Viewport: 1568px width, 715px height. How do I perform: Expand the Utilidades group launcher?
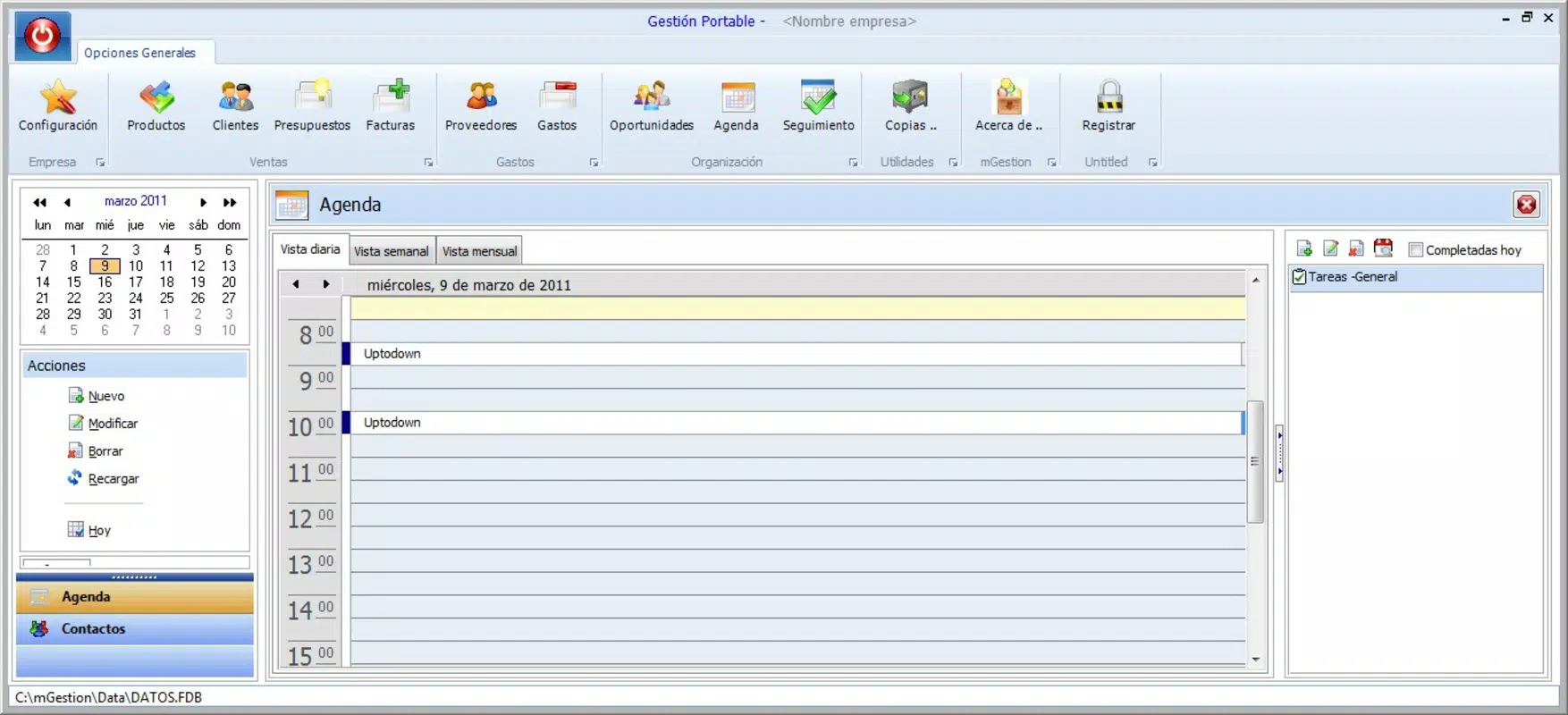953,163
